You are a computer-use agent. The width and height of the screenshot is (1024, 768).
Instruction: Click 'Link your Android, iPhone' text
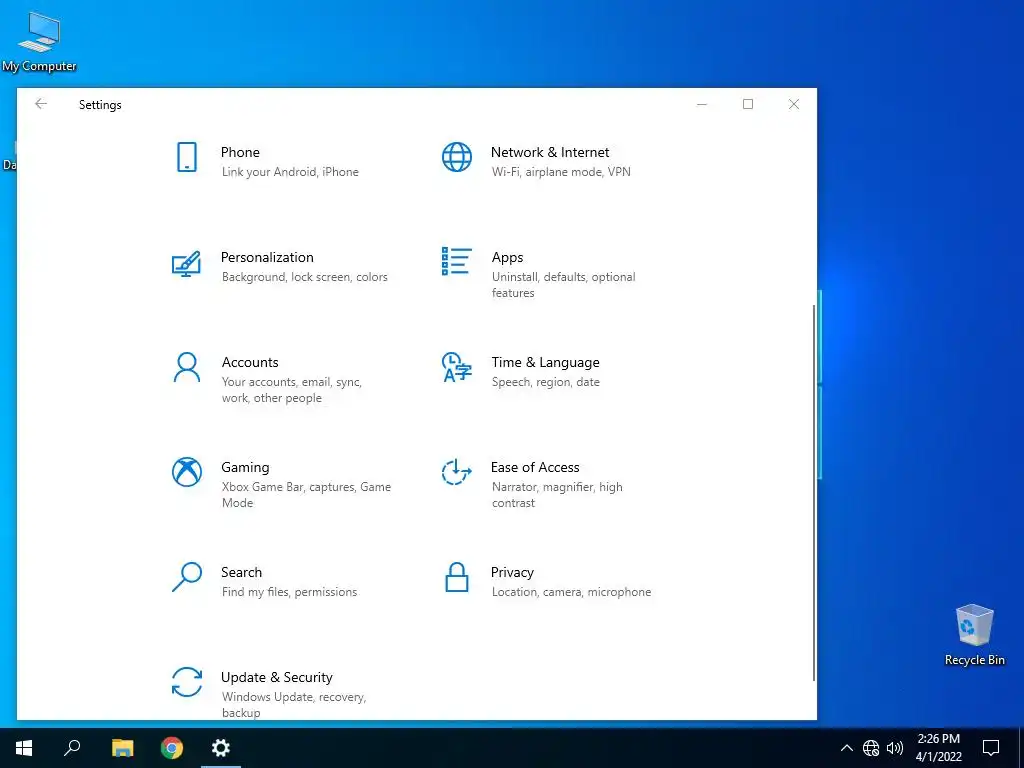point(290,172)
